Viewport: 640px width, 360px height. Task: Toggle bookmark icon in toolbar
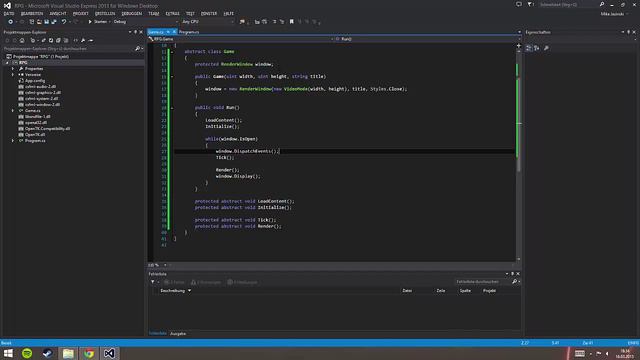pyautogui.click(x=291, y=22)
